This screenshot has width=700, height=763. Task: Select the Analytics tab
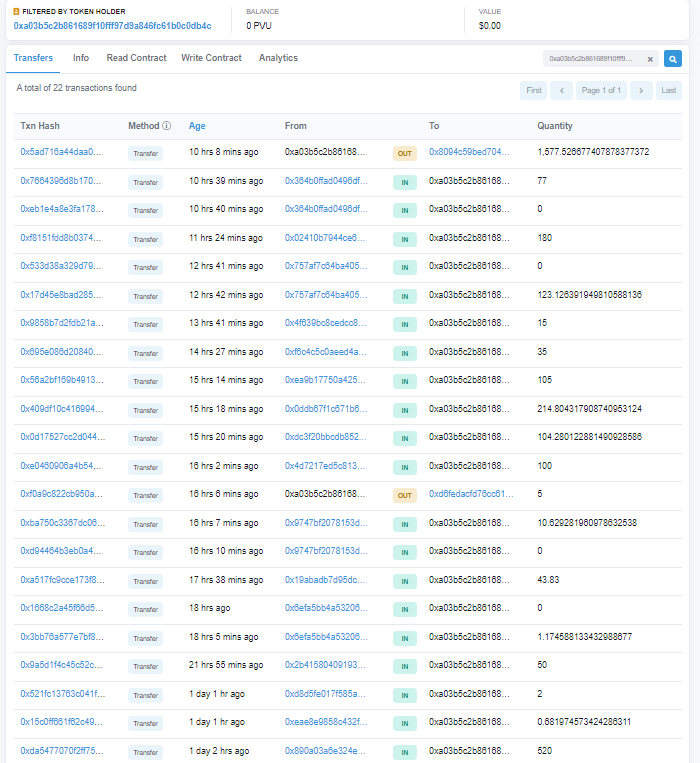[x=278, y=58]
